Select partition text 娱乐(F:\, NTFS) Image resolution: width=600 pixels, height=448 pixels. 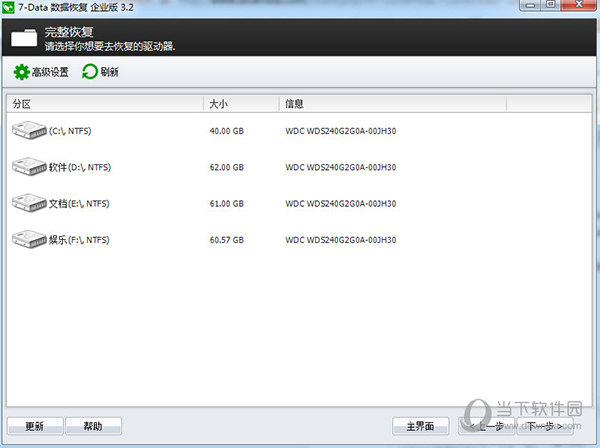click(x=79, y=240)
